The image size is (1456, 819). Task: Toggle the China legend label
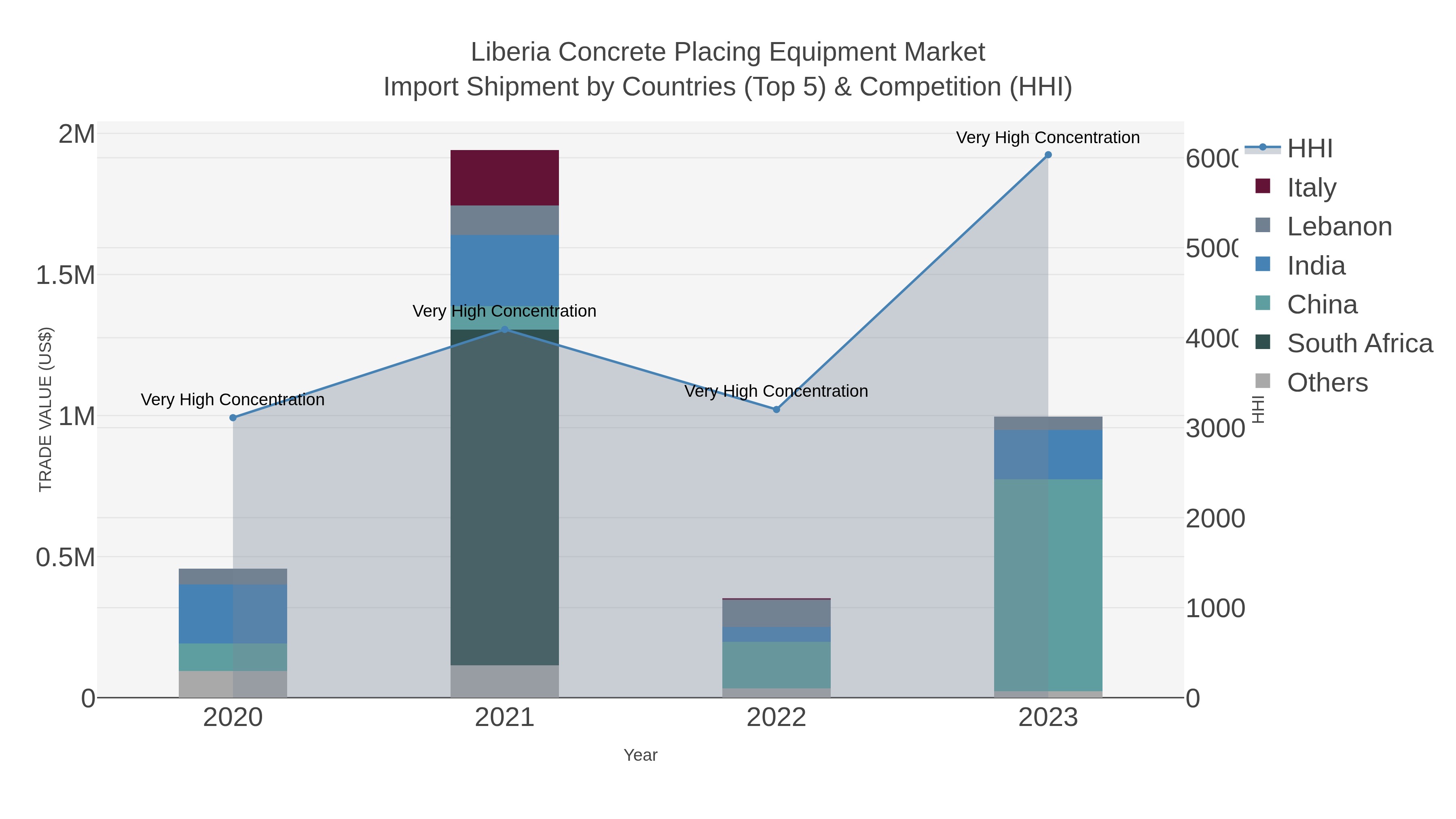(x=1322, y=305)
